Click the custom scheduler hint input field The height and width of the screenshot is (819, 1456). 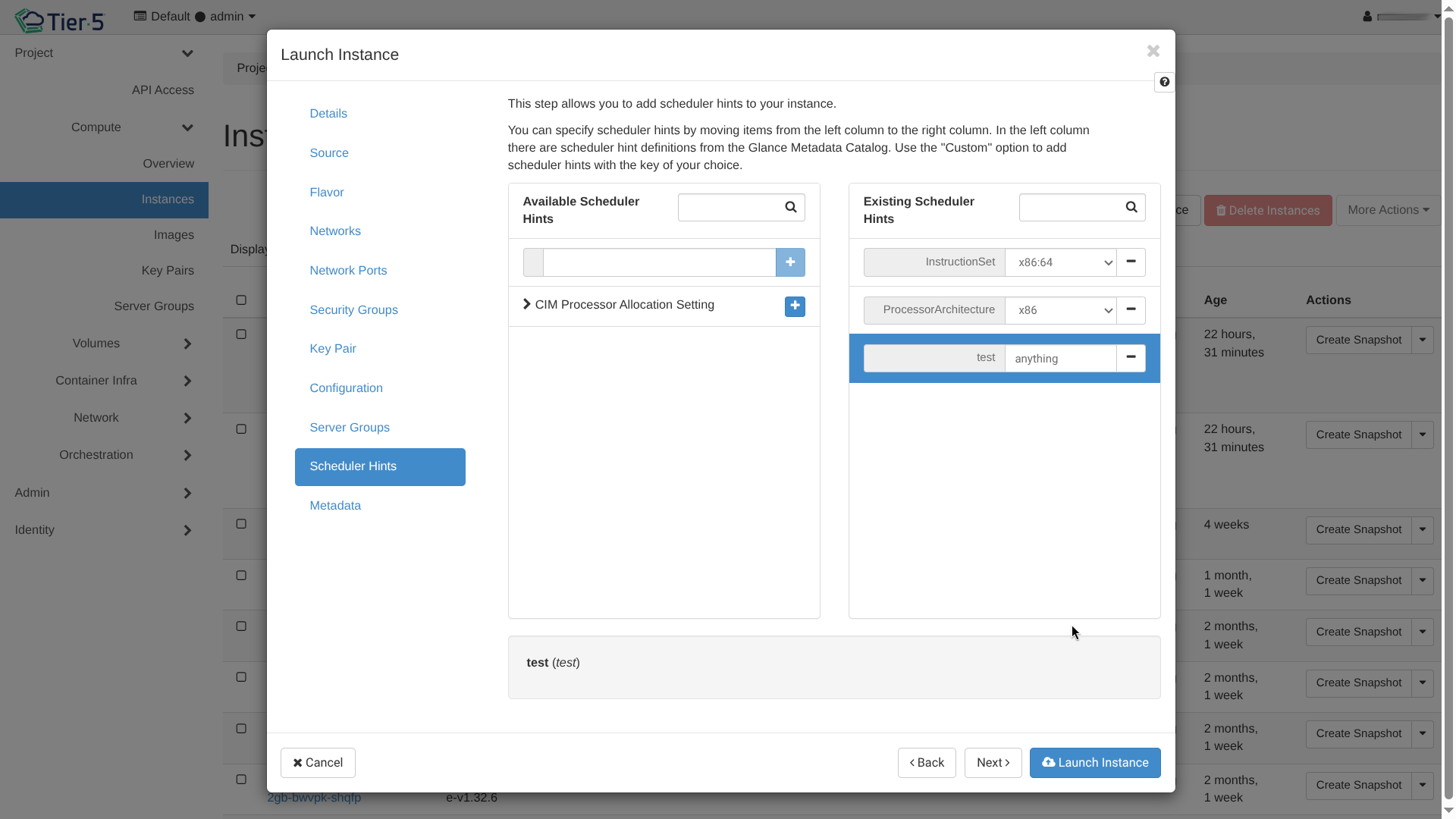tap(658, 262)
